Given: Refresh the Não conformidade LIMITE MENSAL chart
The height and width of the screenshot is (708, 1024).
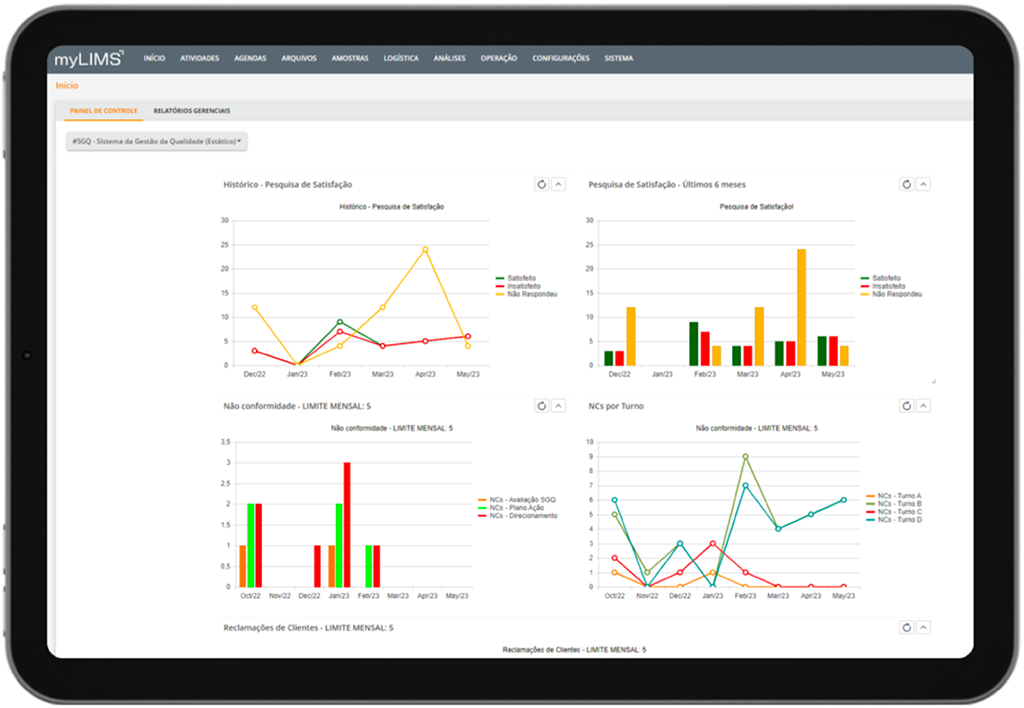Looking at the screenshot, I should click(x=541, y=406).
